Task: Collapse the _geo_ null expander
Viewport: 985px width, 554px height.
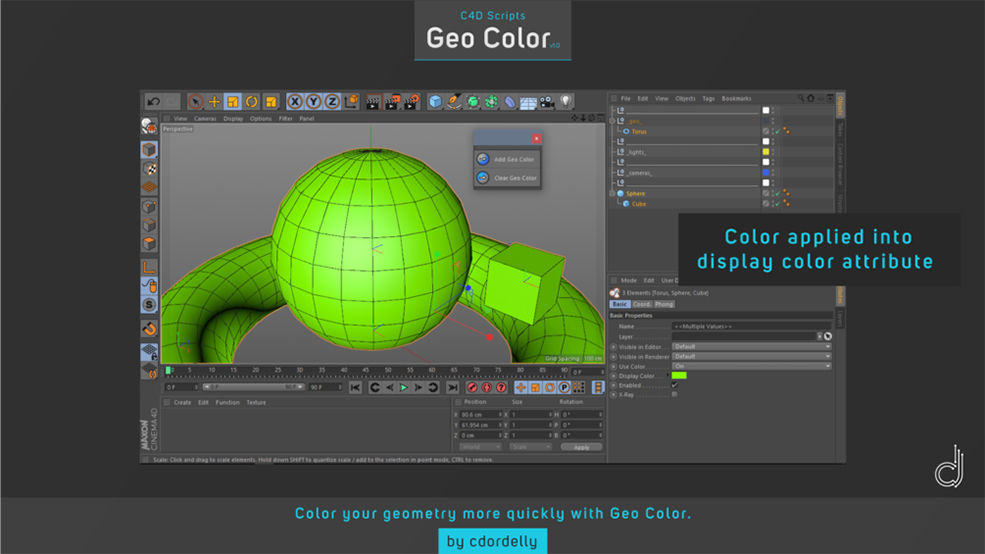Action: (x=612, y=121)
